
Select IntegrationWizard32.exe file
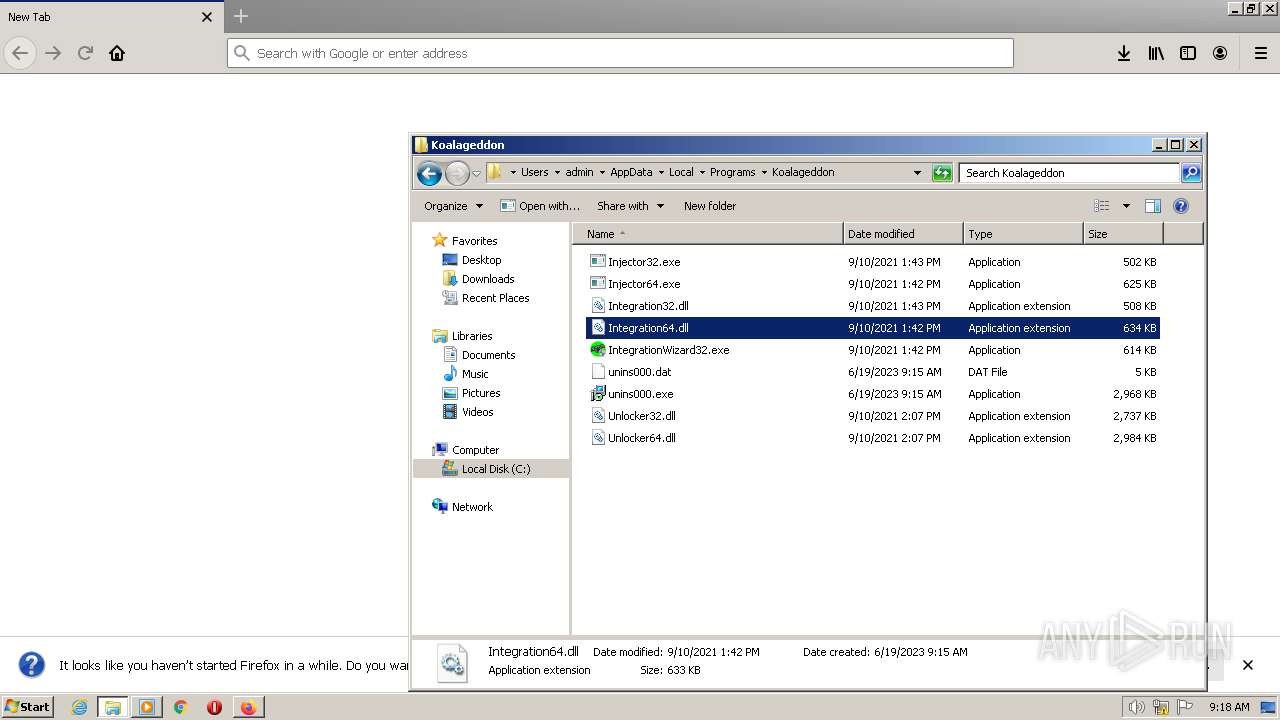coord(668,350)
